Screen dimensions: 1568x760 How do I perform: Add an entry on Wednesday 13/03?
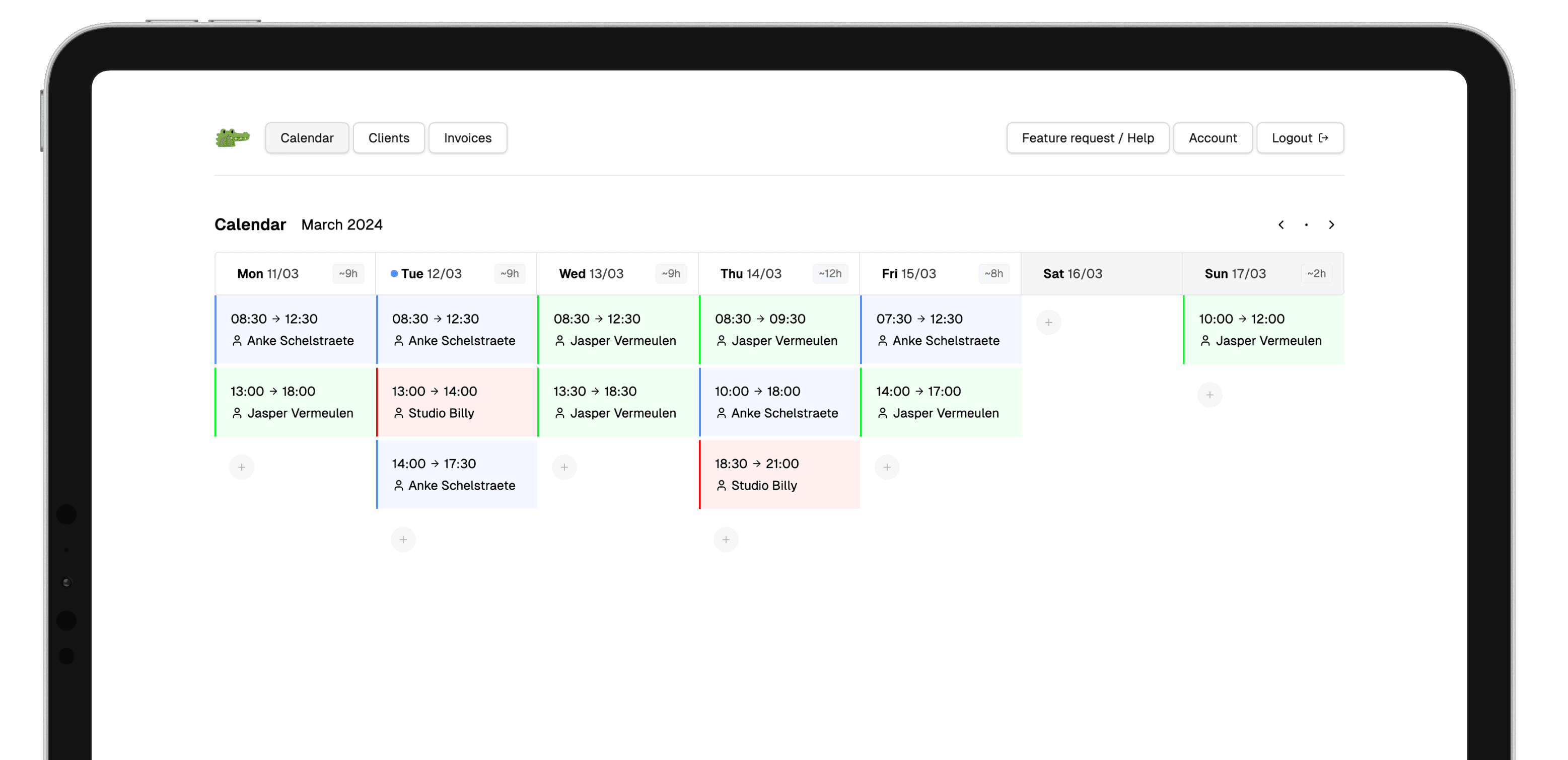(x=564, y=467)
